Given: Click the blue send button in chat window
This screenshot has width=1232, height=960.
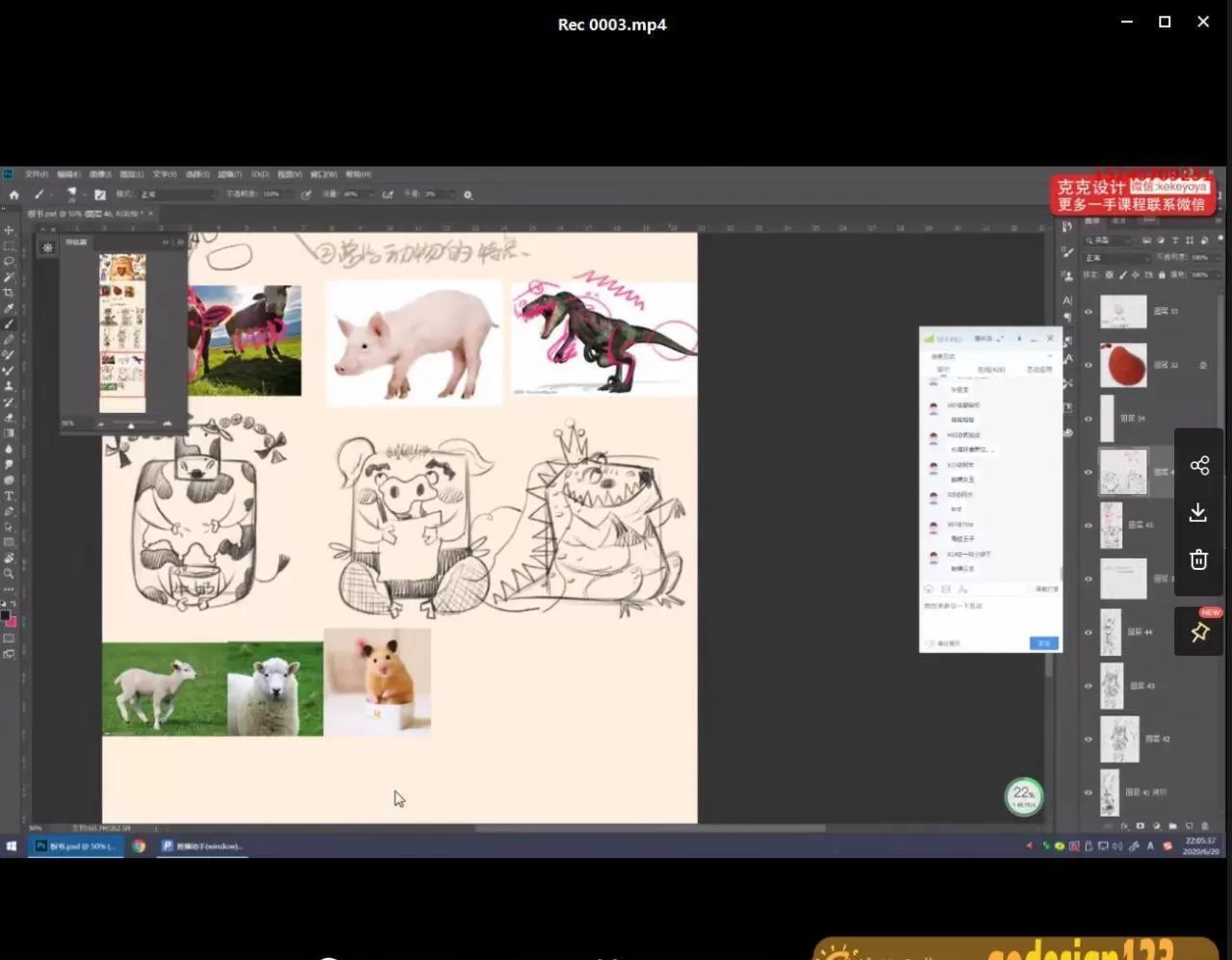Looking at the screenshot, I should 1043,643.
